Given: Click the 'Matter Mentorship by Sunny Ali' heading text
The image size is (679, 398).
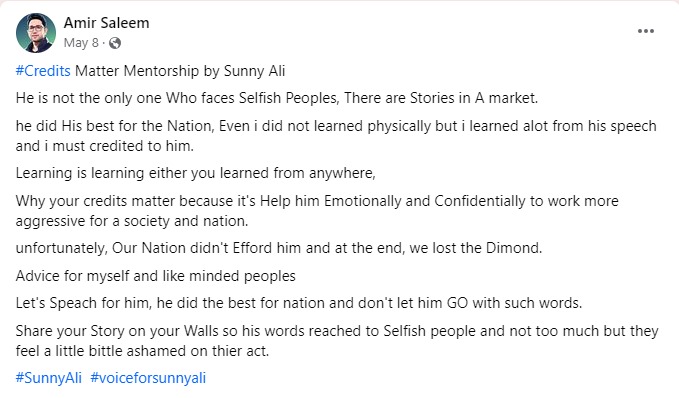Looking at the screenshot, I should [x=180, y=71].
